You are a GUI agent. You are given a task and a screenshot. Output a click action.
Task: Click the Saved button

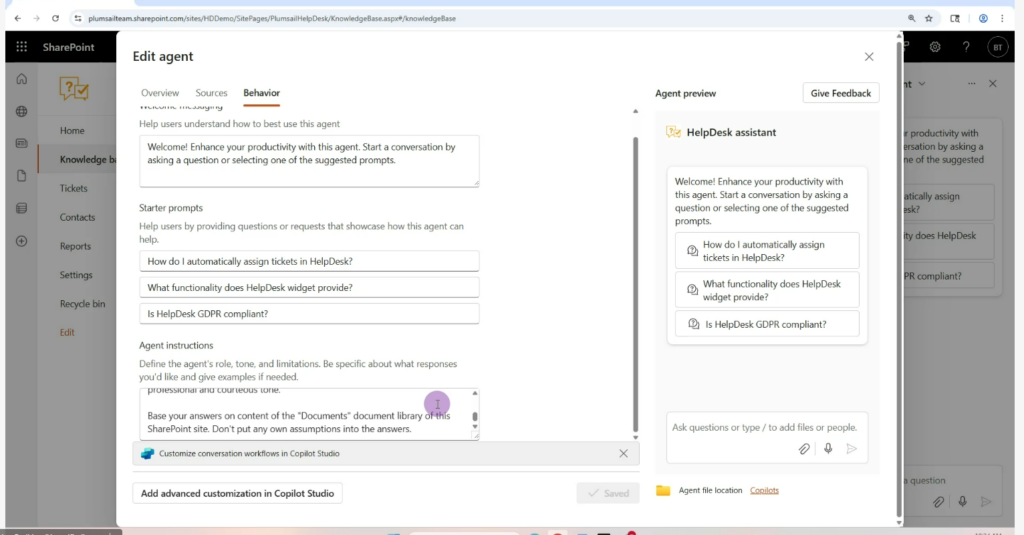tap(607, 493)
